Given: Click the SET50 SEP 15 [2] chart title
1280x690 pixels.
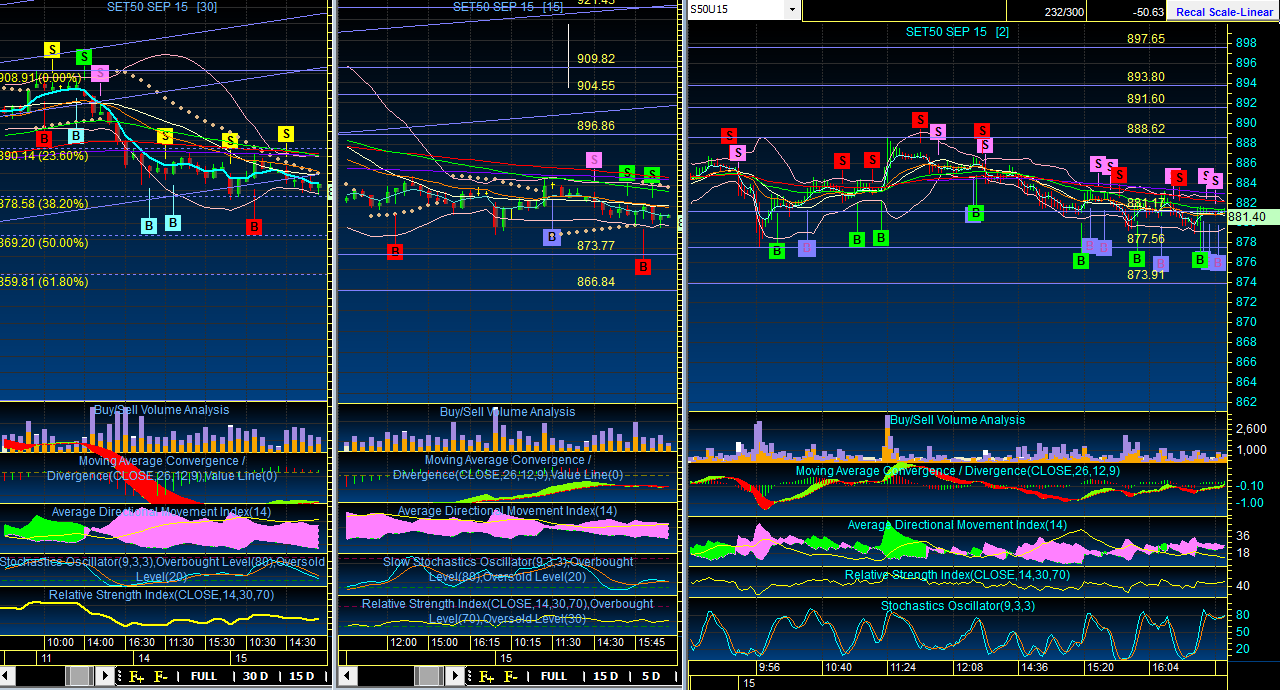Looking at the screenshot, I should 958,32.
